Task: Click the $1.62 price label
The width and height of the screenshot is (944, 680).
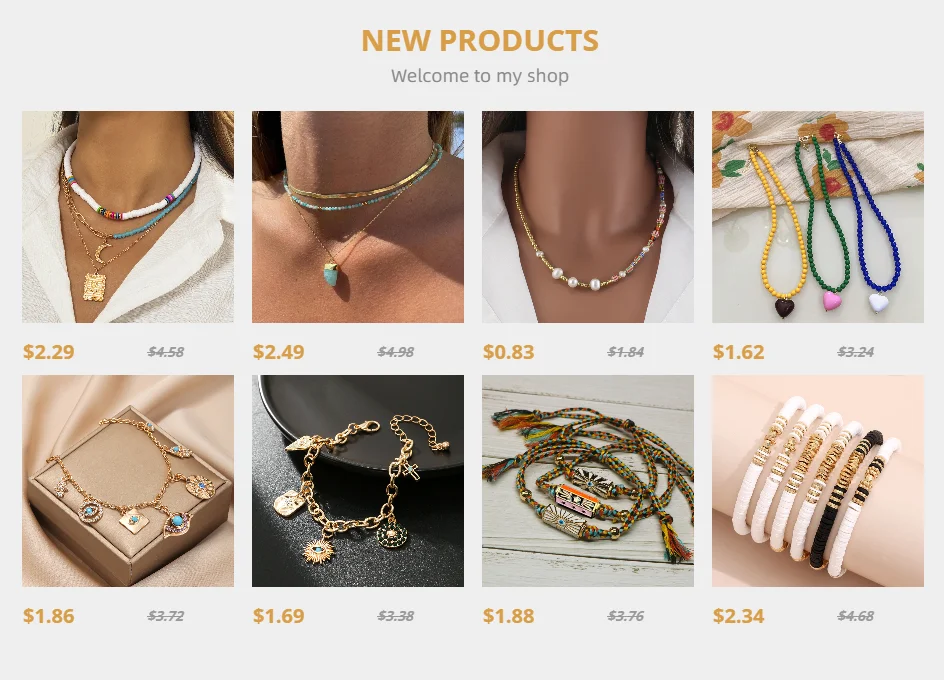Action: (x=739, y=352)
